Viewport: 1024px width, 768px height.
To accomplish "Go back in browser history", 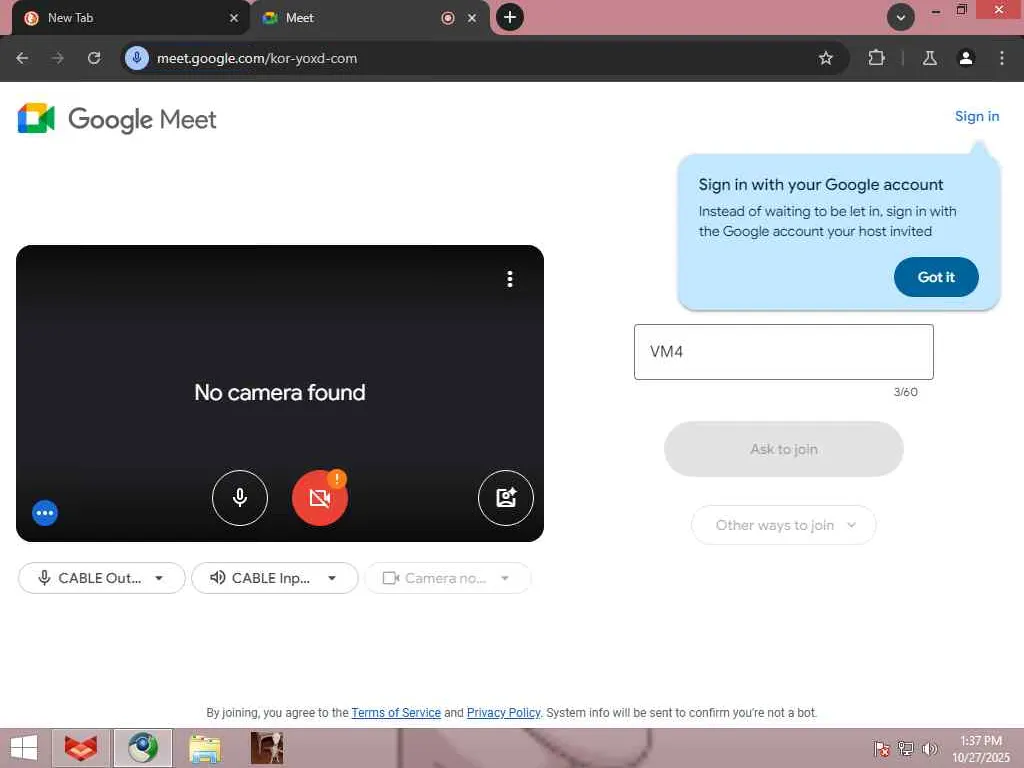I will 22,58.
